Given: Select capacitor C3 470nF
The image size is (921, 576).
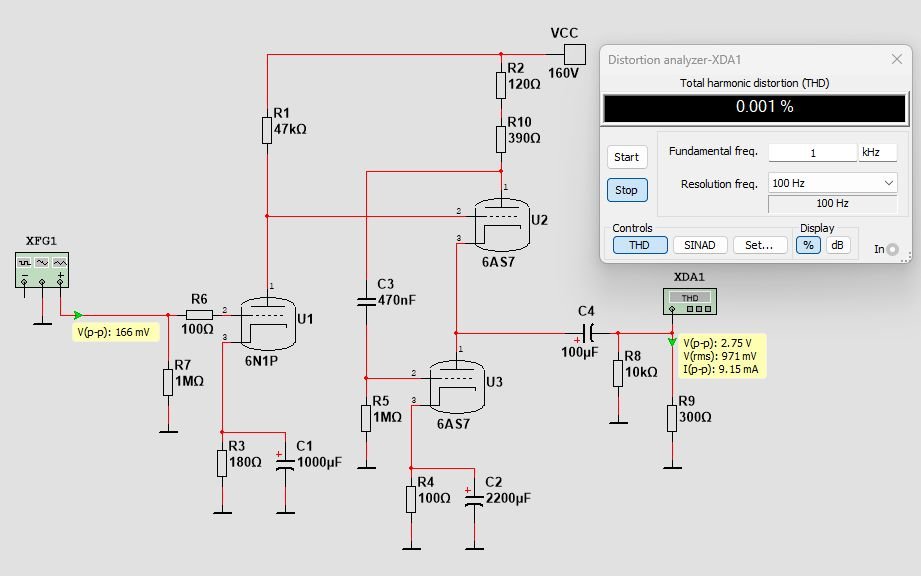Looking at the screenshot, I should coord(366,301).
